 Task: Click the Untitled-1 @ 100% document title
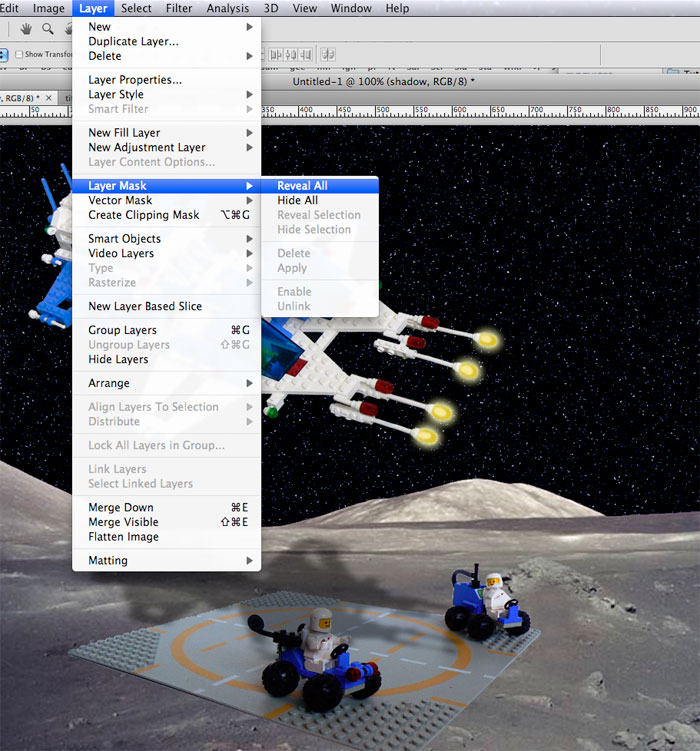(x=383, y=81)
